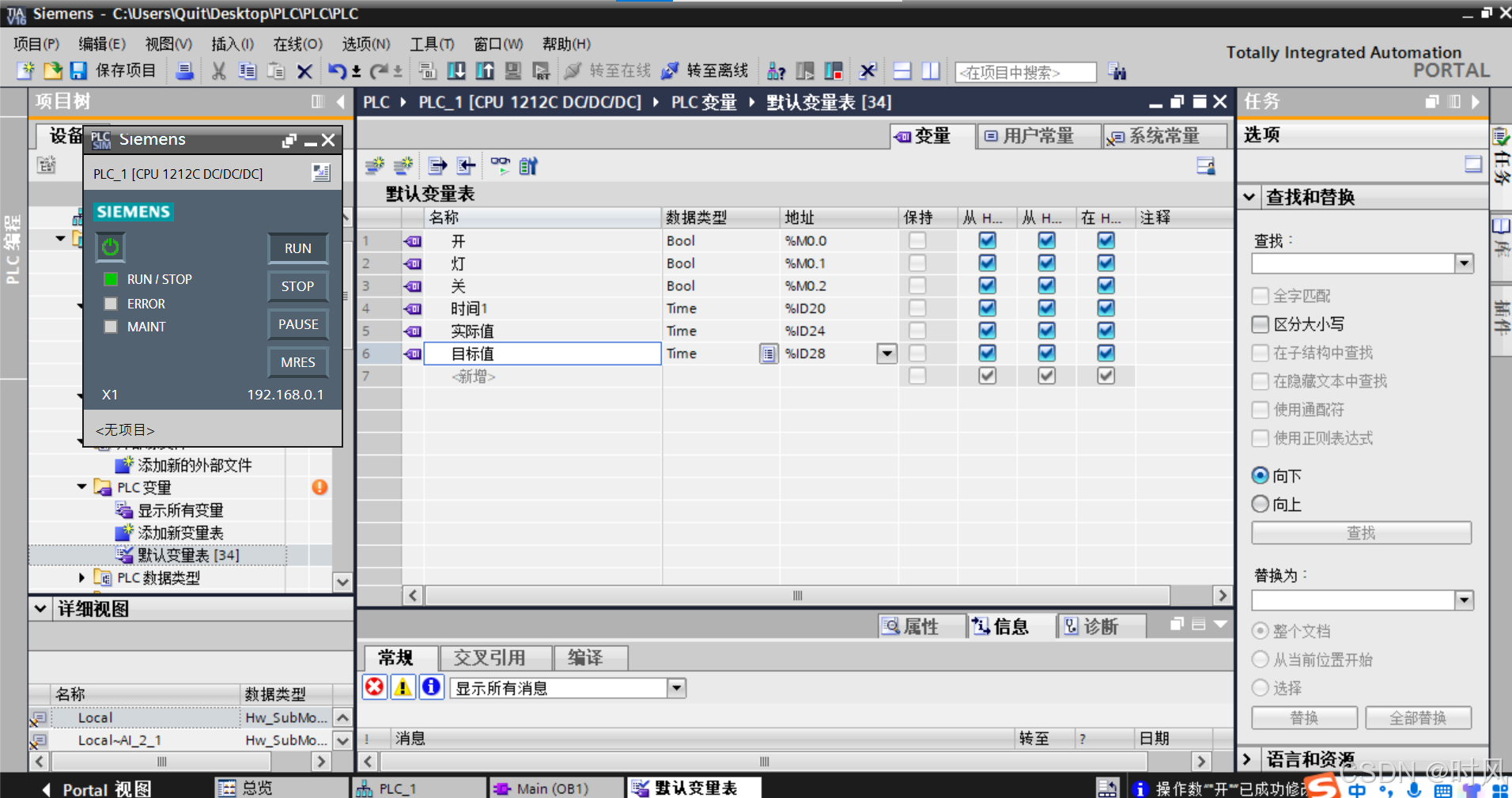Collapse the 查找和替换 section
This screenshot has width=1512, height=798.
[1249, 197]
